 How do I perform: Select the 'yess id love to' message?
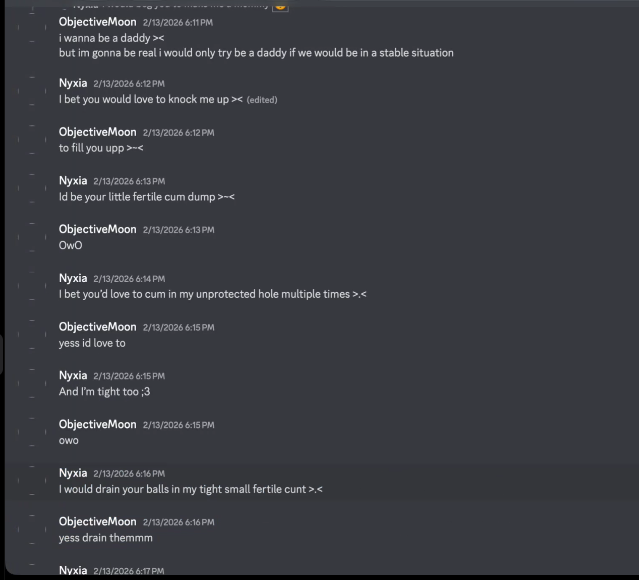coord(92,343)
